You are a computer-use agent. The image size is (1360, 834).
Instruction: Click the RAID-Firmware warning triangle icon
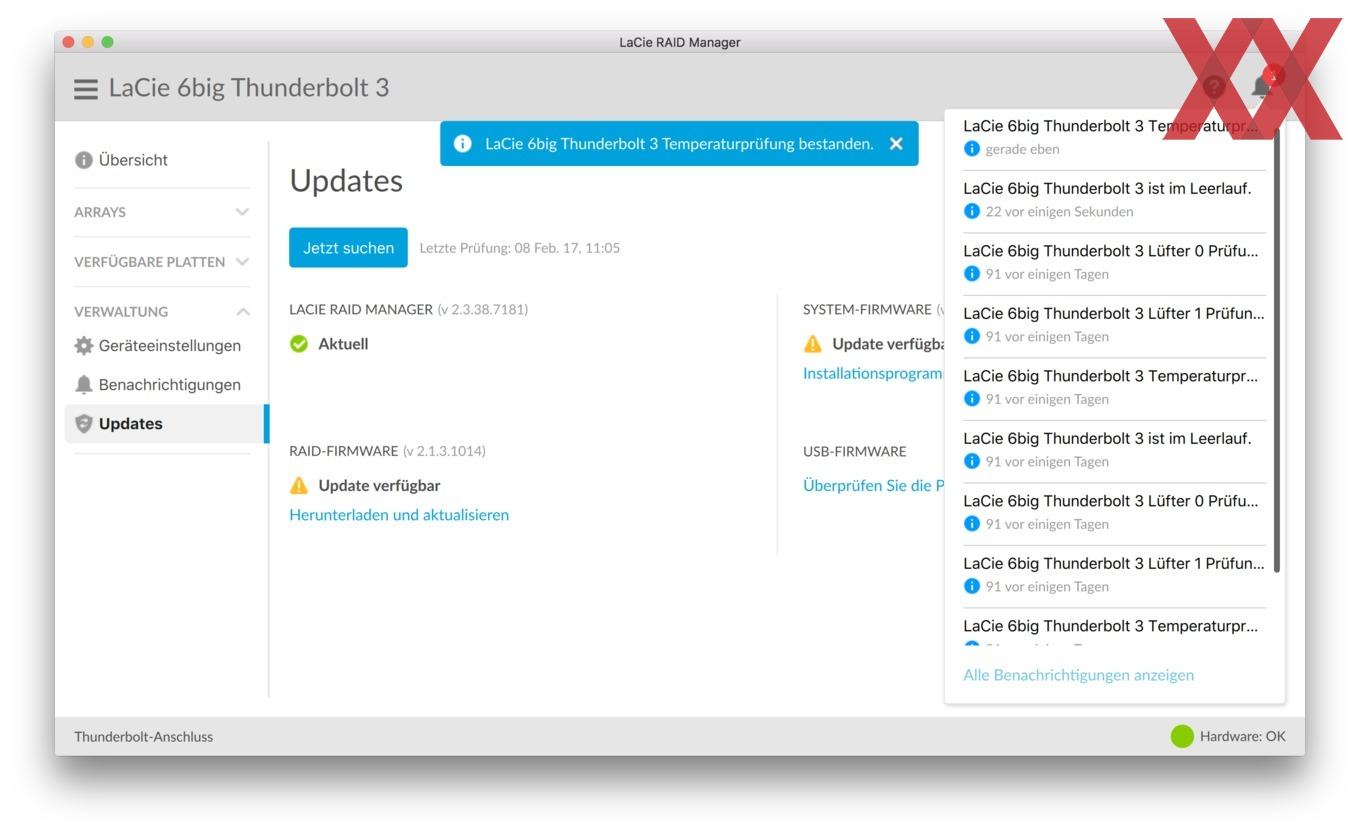[x=298, y=486]
